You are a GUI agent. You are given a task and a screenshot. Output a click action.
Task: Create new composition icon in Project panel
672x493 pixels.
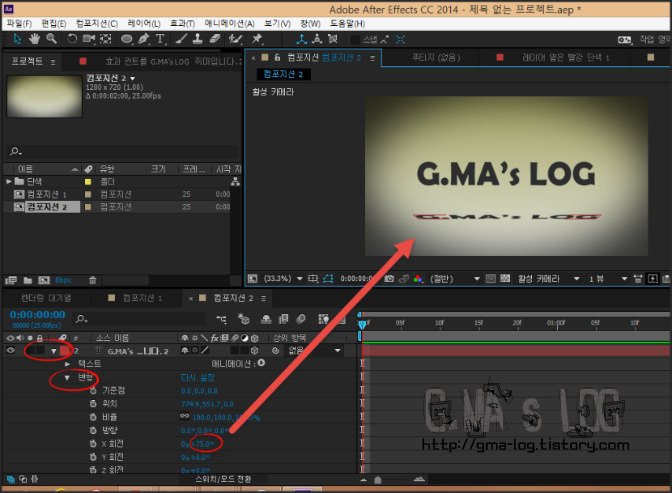[x=44, y=280]
